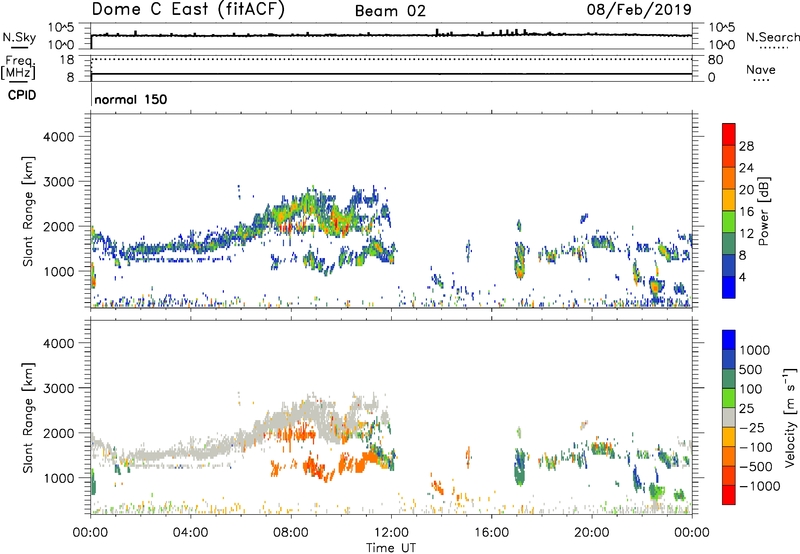Viewport: 800px width, 554px height.
Task: Click the '16:00' time axis label
Action: [491, 533]
